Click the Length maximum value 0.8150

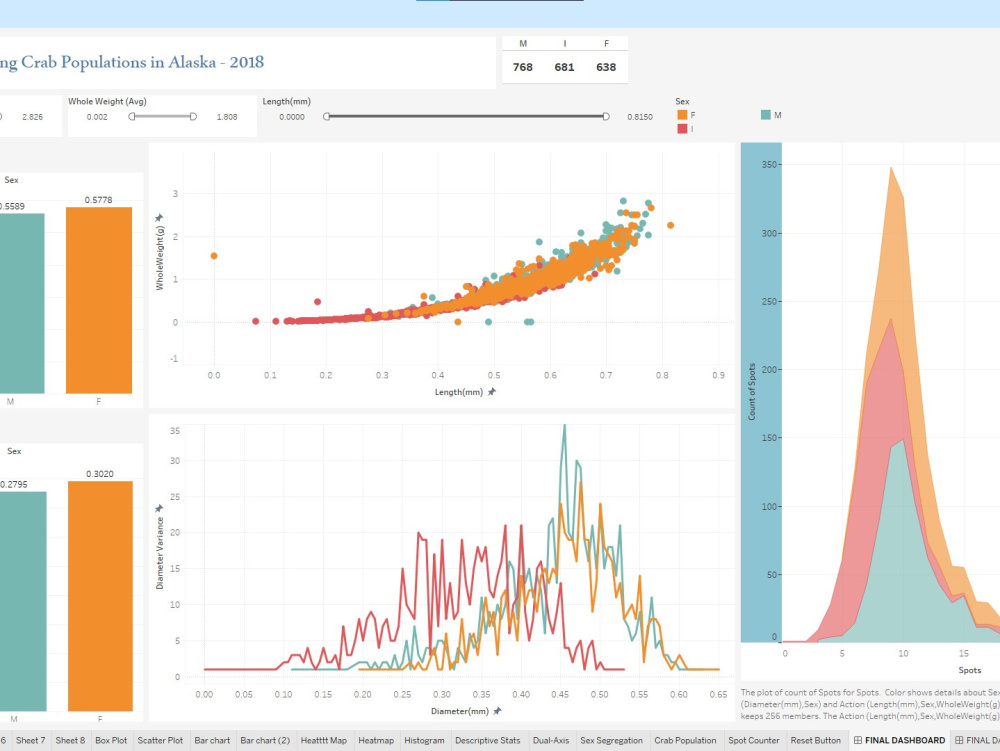640,117
